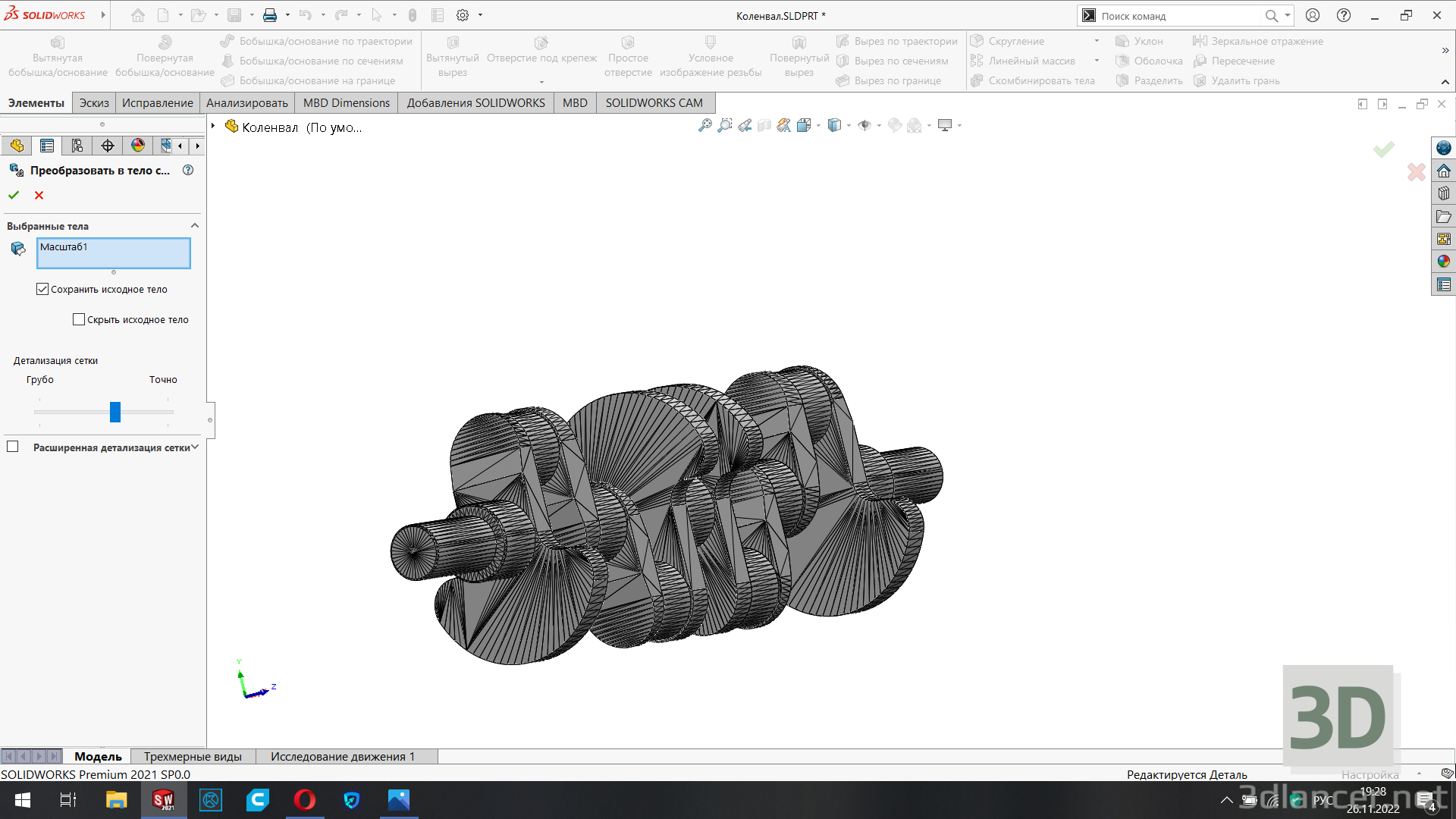The image size is (1456, 819).
Task: Open the DimXpertManager crosshair tab
Action: click(108, 146)
